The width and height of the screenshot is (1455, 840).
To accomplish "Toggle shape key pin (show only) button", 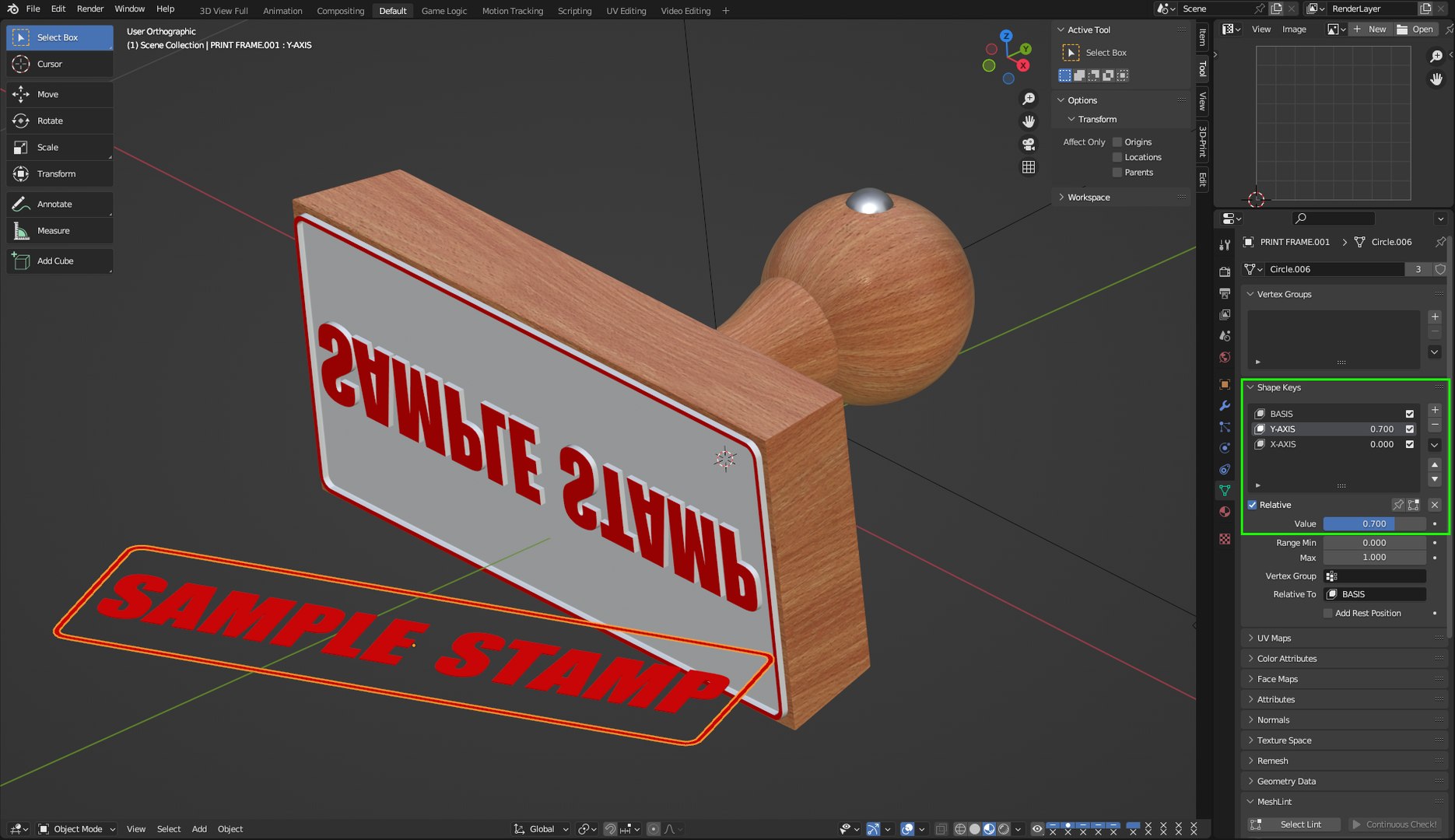I will pyautogui.click(x=1398, y=505).
